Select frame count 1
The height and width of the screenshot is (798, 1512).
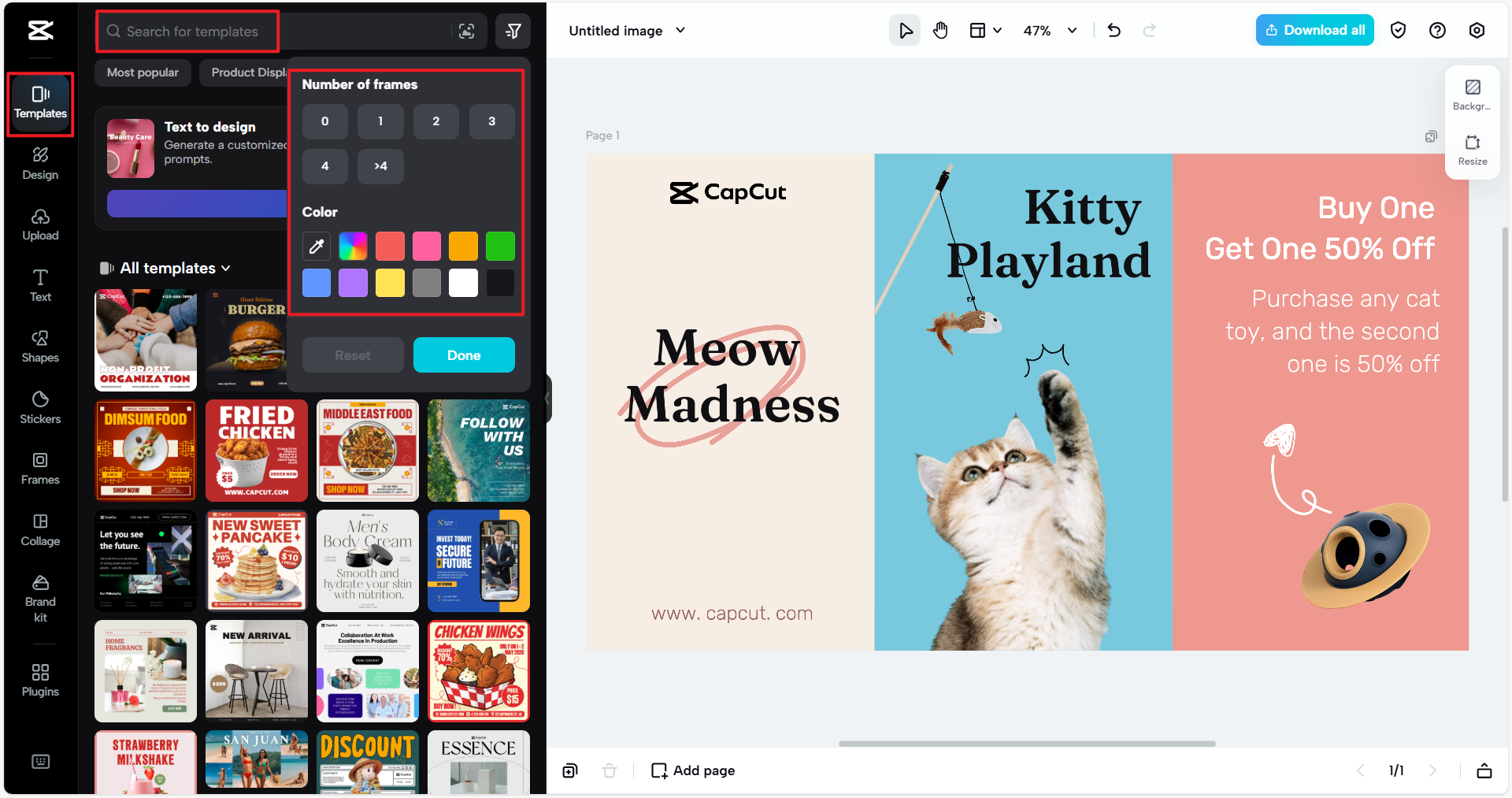(x=380, y=121)
